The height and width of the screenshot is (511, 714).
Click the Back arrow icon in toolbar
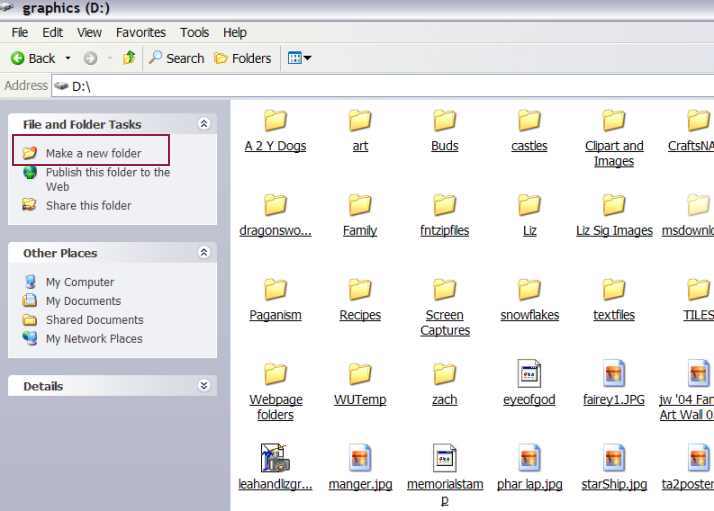pyautogui.click(x=18, y=59)
